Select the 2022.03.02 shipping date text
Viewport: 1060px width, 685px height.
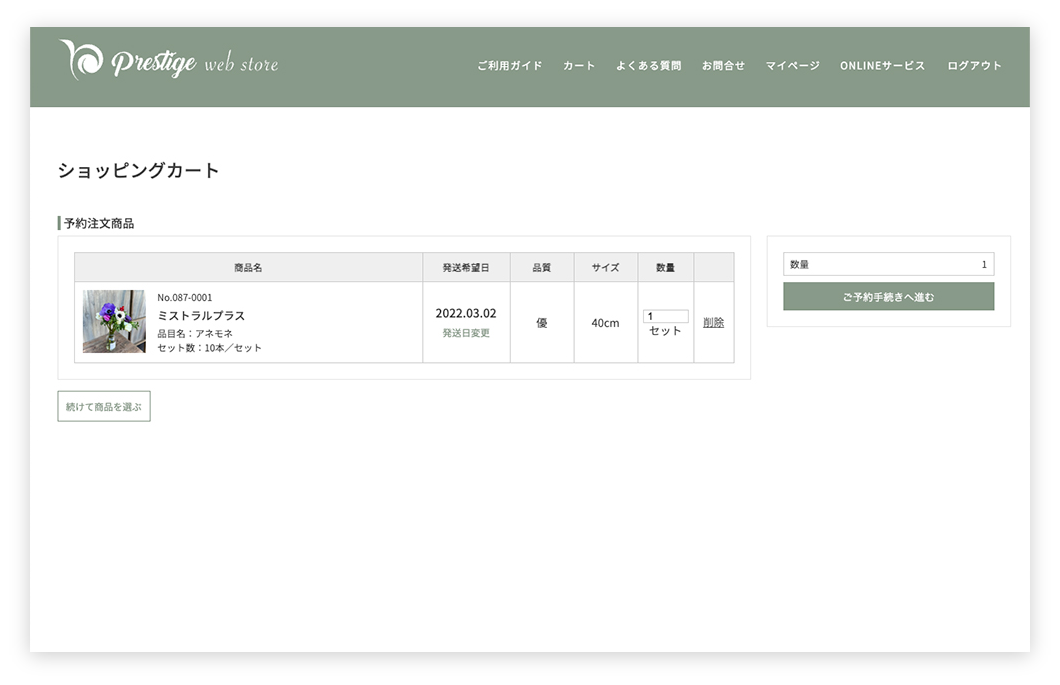466,313
